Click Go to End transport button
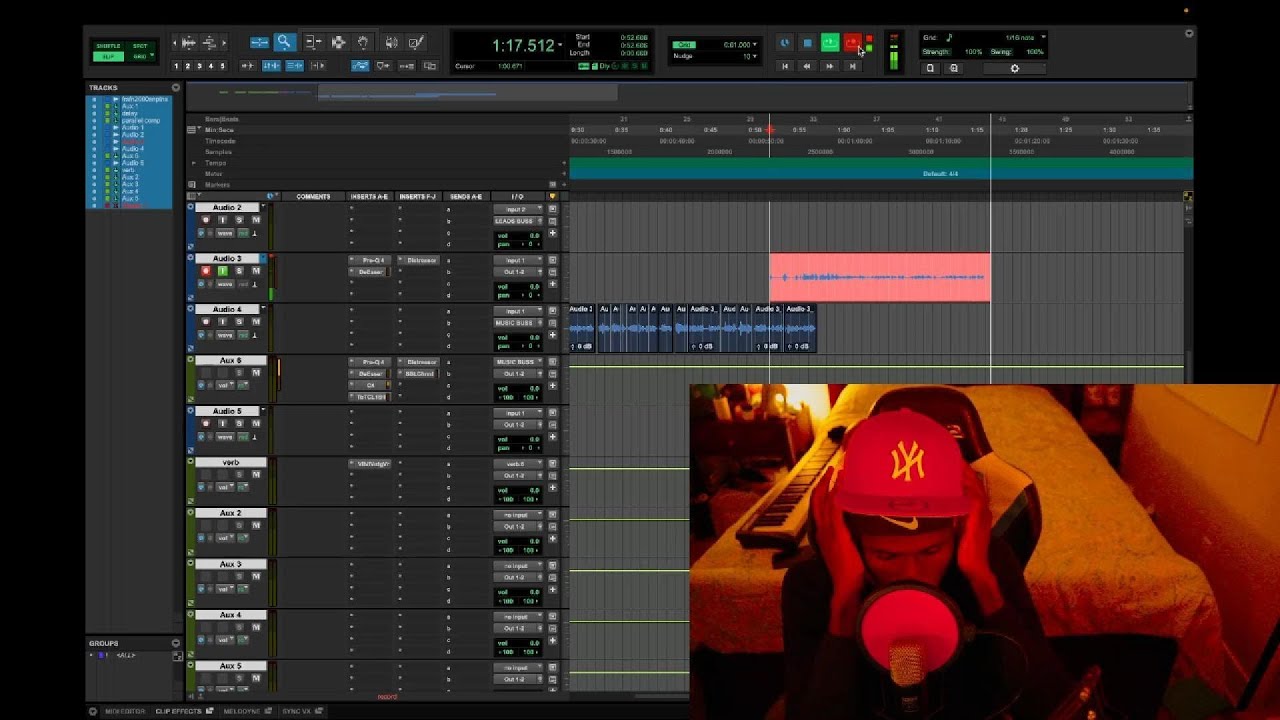Viewport: 1280px width, 720px height. [852, 66]
